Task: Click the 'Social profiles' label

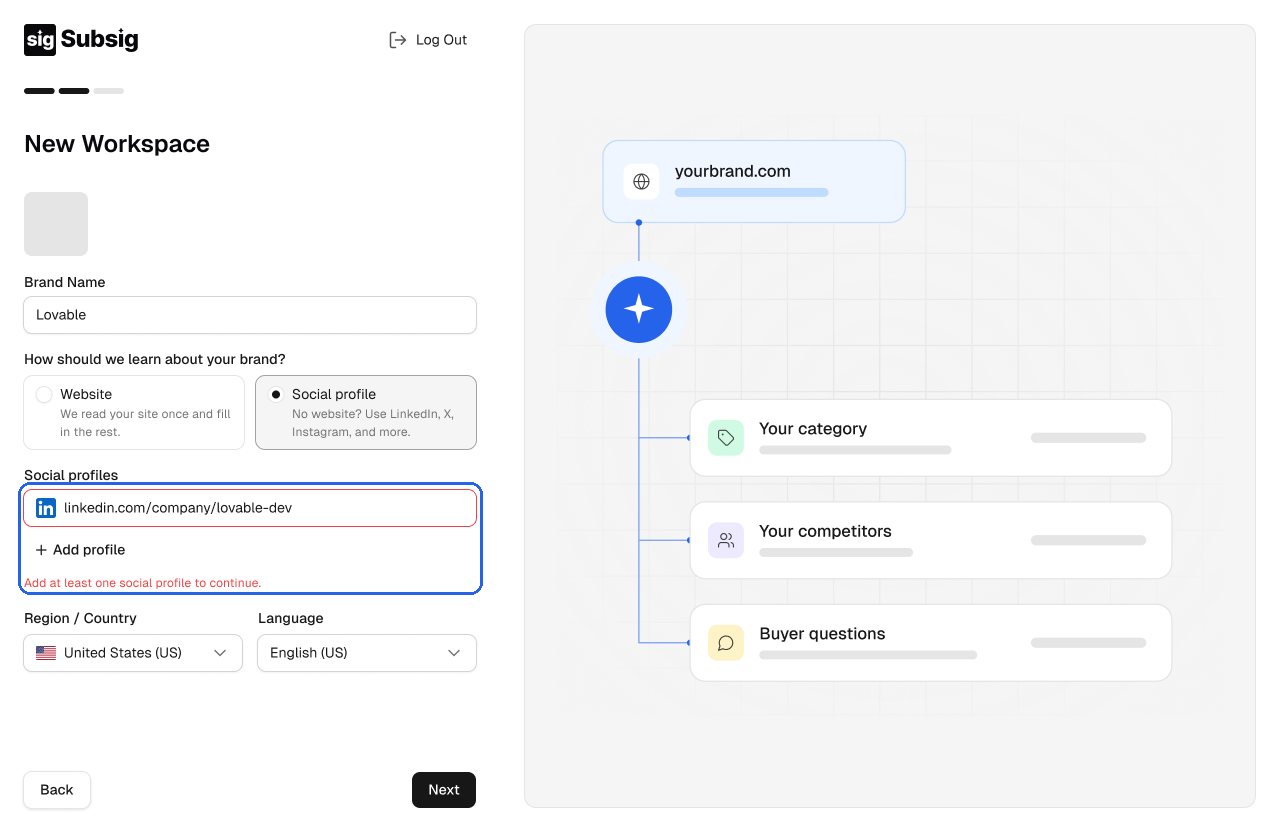Action: tap(71, 475)
